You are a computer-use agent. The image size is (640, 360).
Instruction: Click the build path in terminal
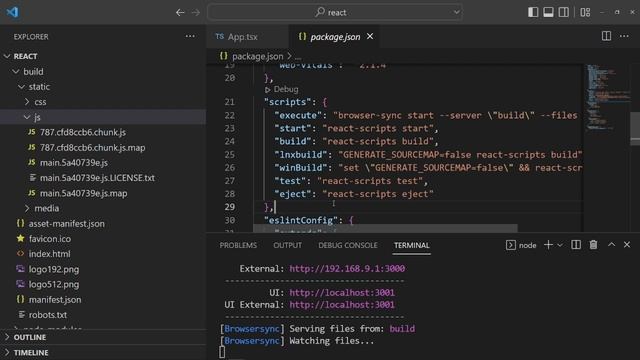click(x=402, y=329)
